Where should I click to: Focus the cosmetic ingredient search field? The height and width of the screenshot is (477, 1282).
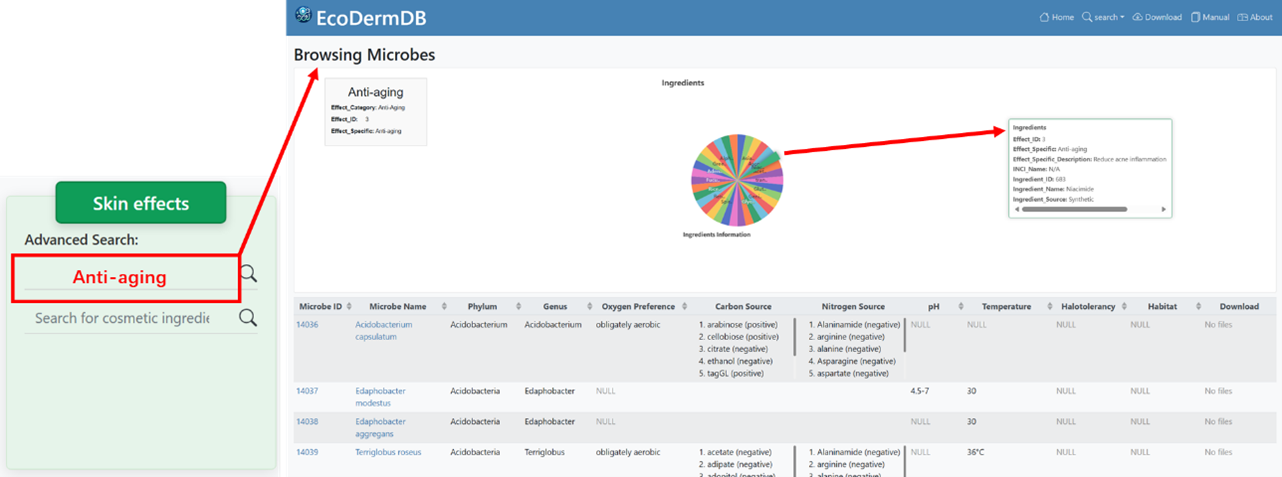[122, 318]
